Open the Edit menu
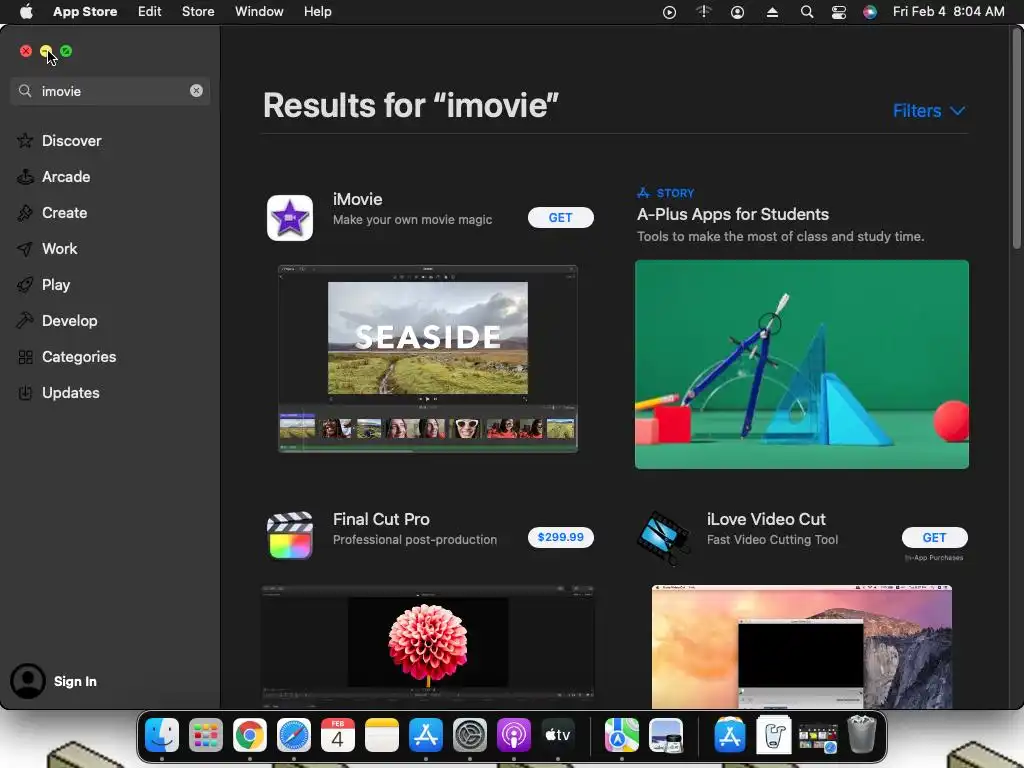The image size is (1024, 768). click(x=150, y=12)
